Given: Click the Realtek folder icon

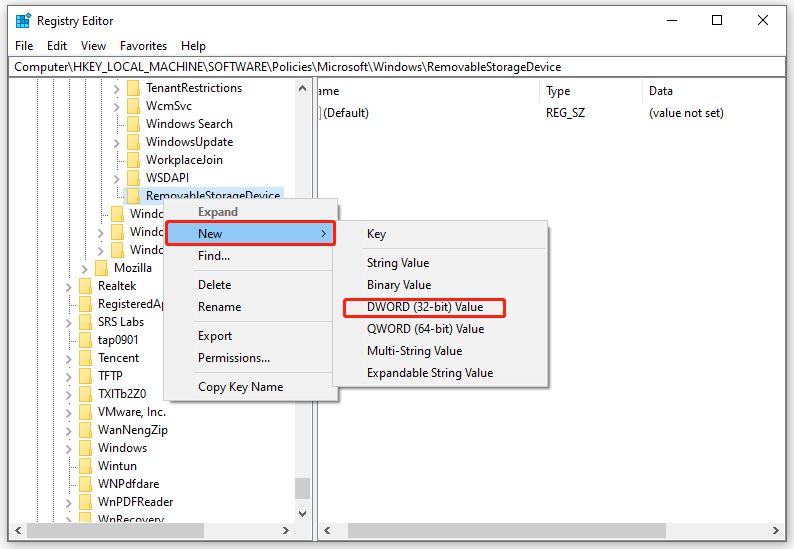Looking at the screenshot, I should (x=86, y=286).
